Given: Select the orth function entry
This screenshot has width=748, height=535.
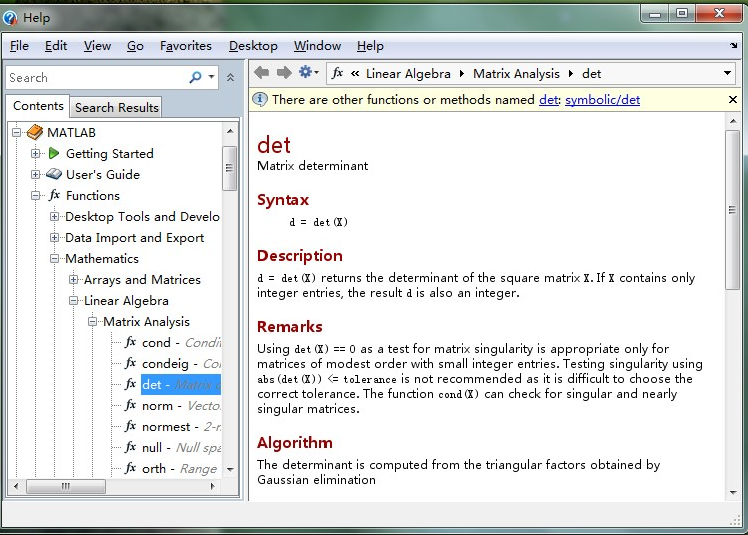Looking at the screenshot, I should (x=179, y=468).
